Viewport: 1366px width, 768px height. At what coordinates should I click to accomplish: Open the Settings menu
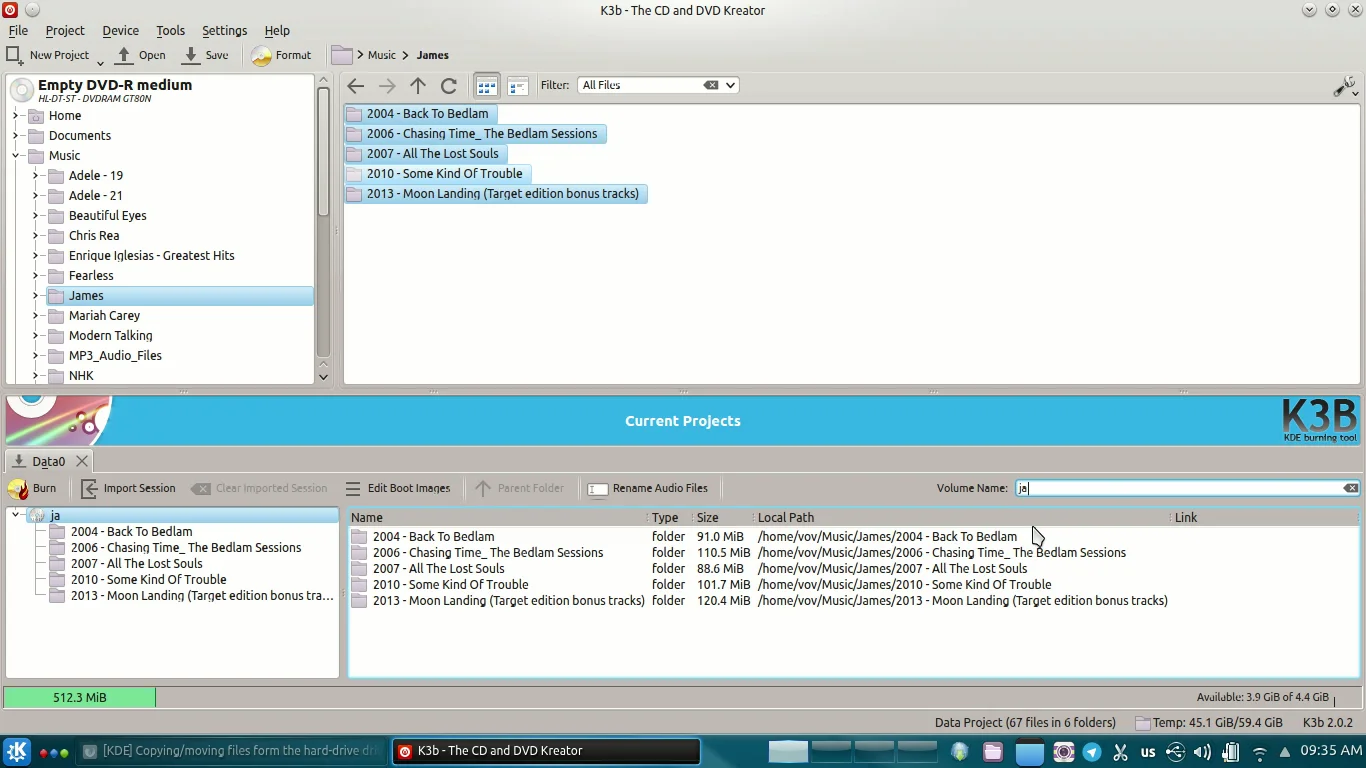[225, 30]
